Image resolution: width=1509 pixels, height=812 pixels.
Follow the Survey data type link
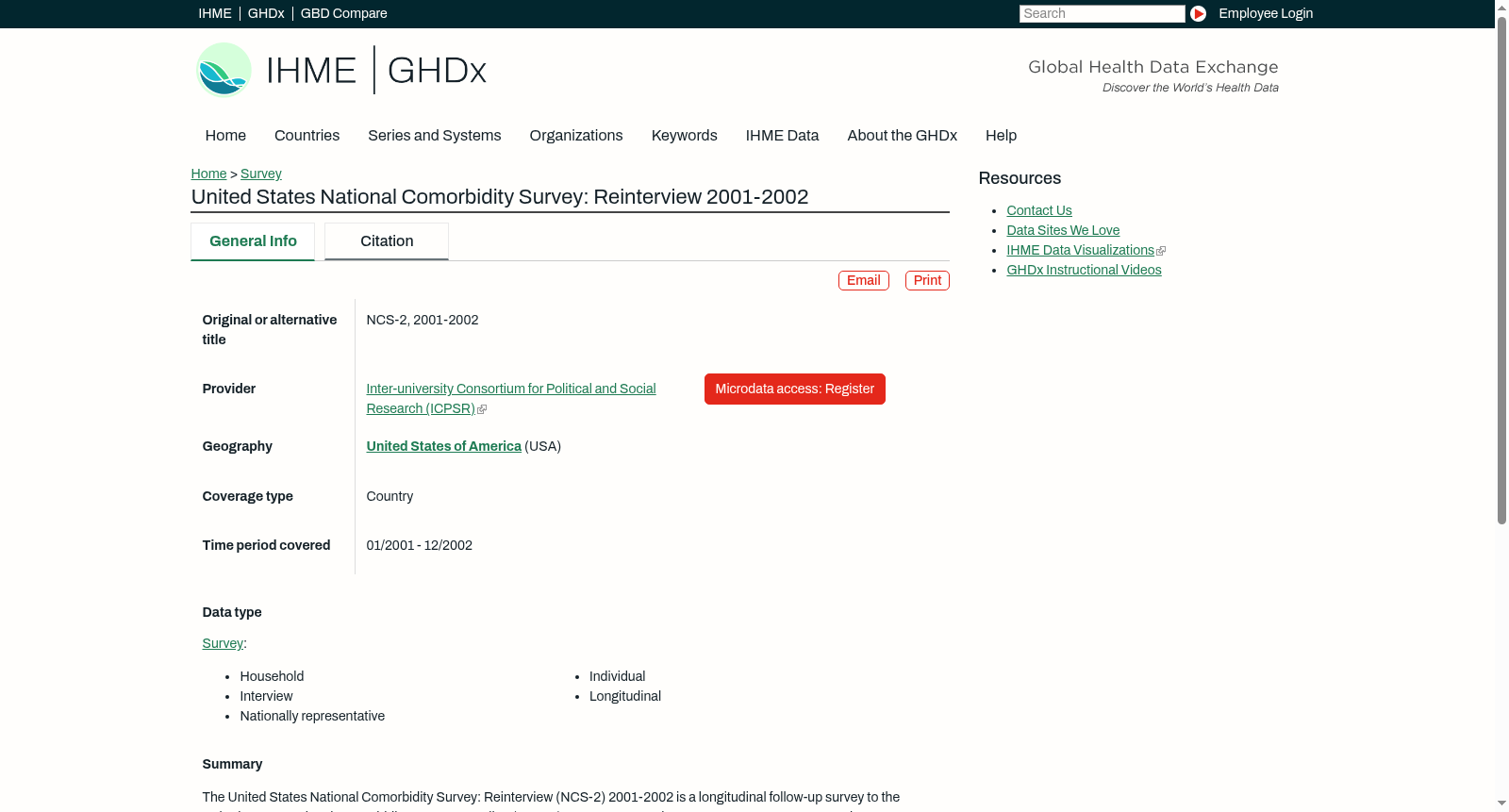point(223,644)
